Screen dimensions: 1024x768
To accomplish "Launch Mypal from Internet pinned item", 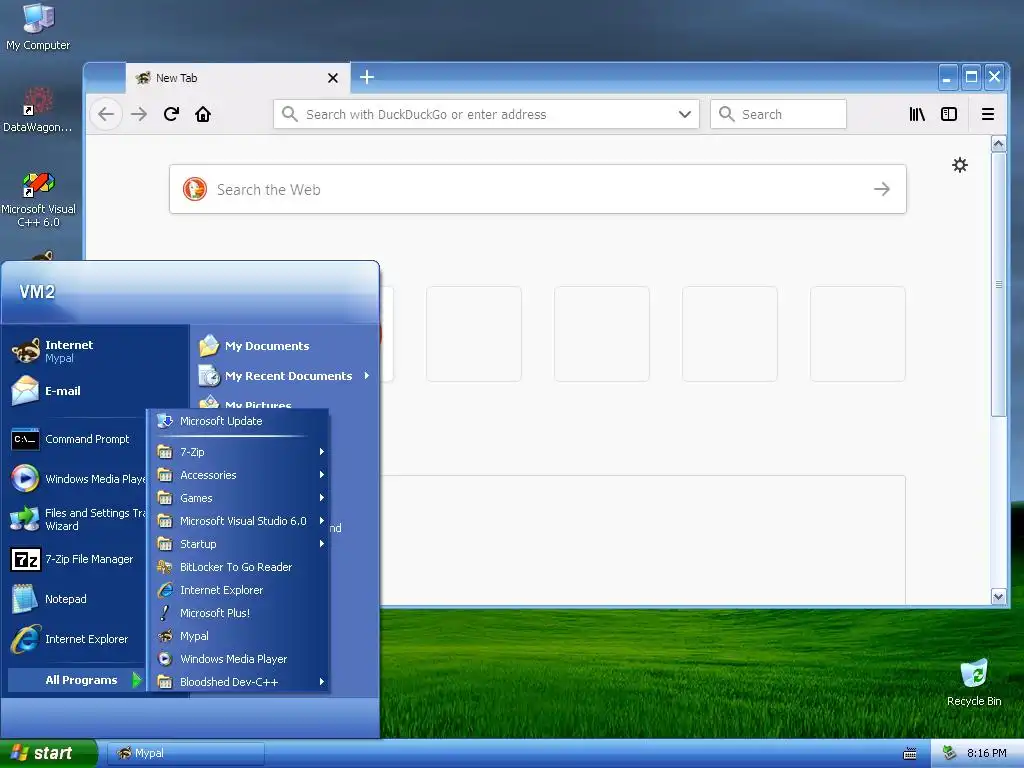I will coord(97,351).
